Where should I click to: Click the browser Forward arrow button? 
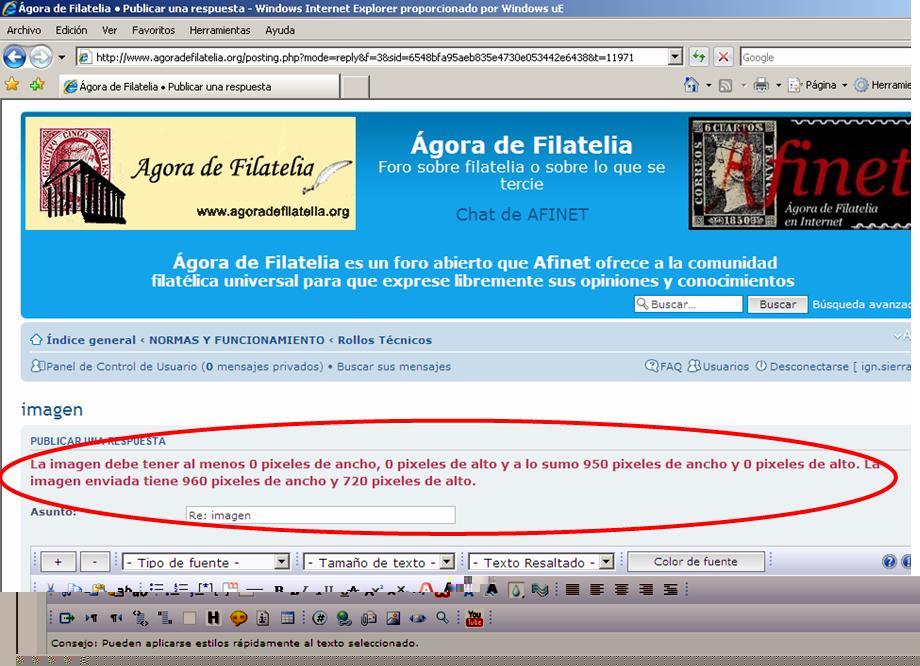pos(41,57)
